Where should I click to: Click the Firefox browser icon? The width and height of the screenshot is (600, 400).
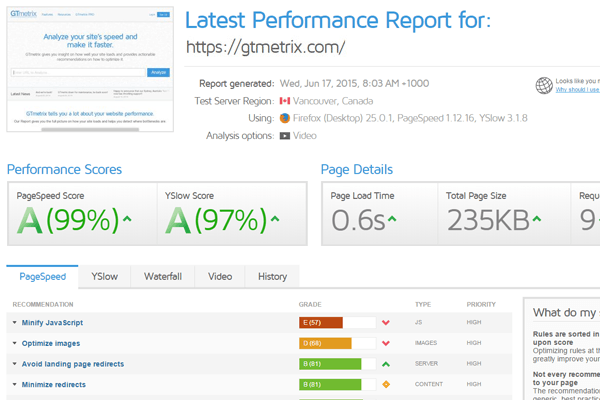pos(285,118)
